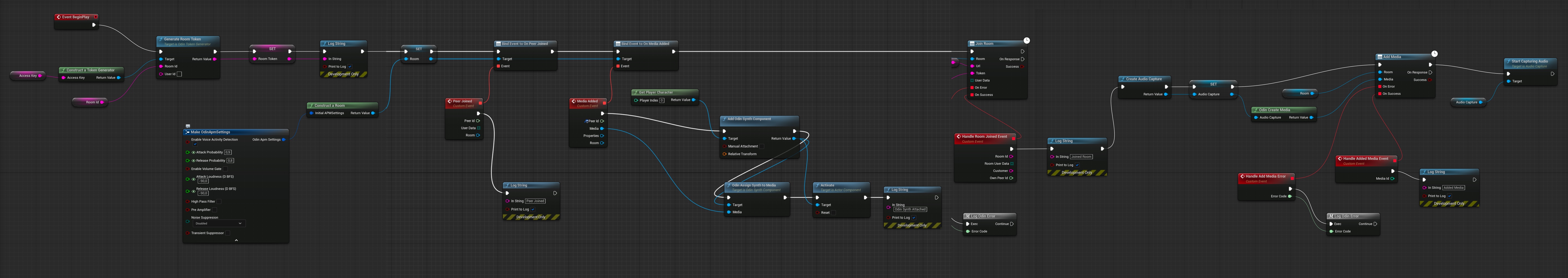The width and height of the screenshot is (1568, 278).
Task: Toggle Print to Log on first Log String node
Action: tap(350, 66)
